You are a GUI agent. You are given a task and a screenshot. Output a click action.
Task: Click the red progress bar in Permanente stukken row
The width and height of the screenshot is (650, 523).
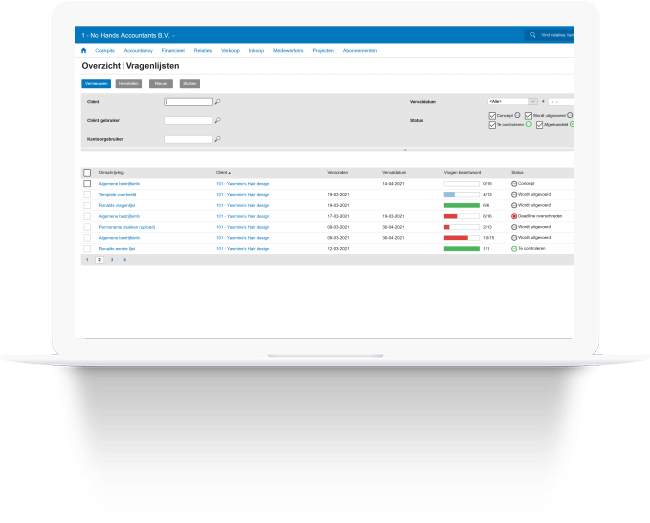(461, 227)
